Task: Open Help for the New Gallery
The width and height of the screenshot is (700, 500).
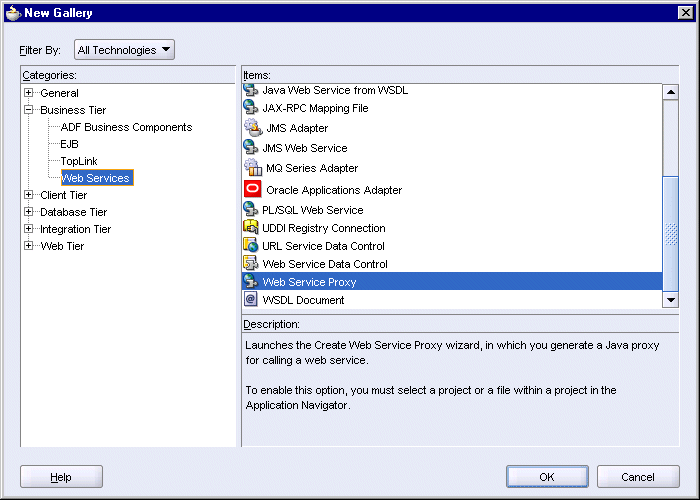Action: click(61, 477)
